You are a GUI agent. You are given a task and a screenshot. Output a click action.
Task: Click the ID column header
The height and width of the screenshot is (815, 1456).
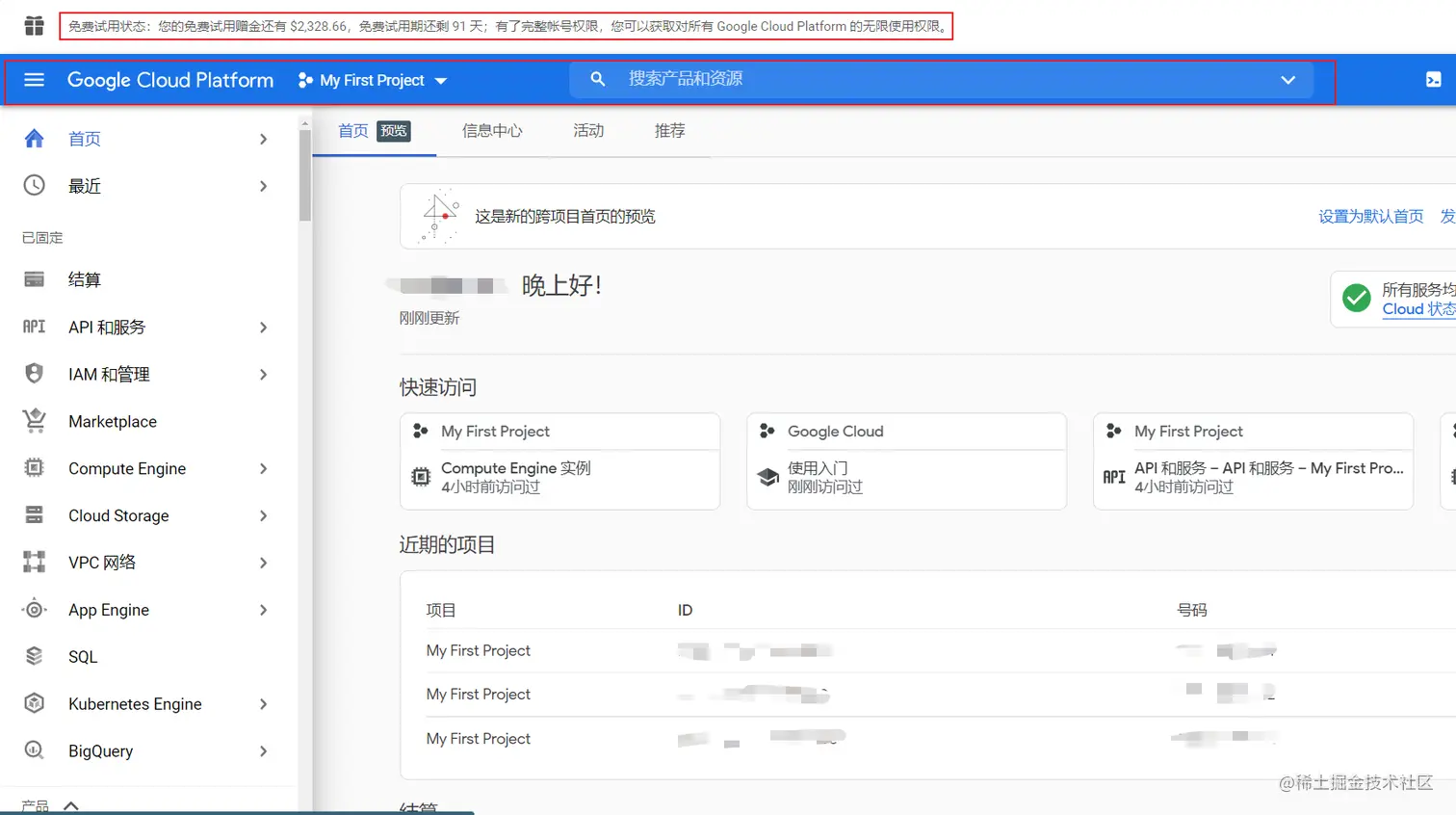pos(685,610)
